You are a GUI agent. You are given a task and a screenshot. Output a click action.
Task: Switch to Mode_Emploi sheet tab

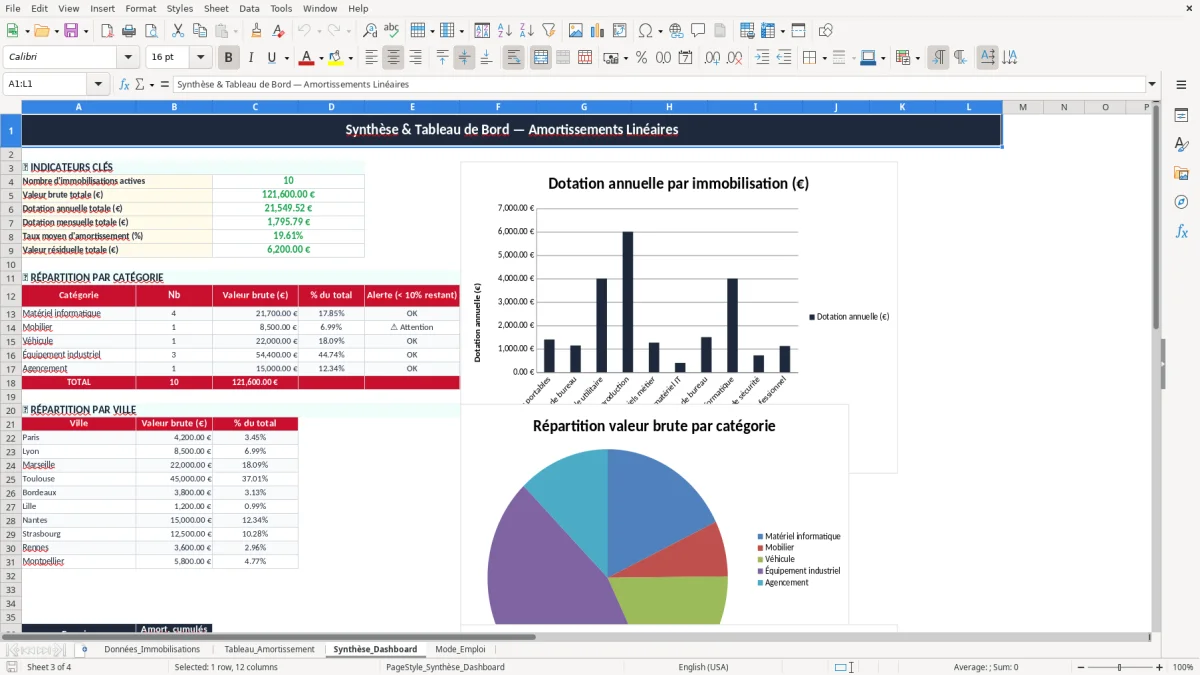pyautogui.click(x=460, y=649)
